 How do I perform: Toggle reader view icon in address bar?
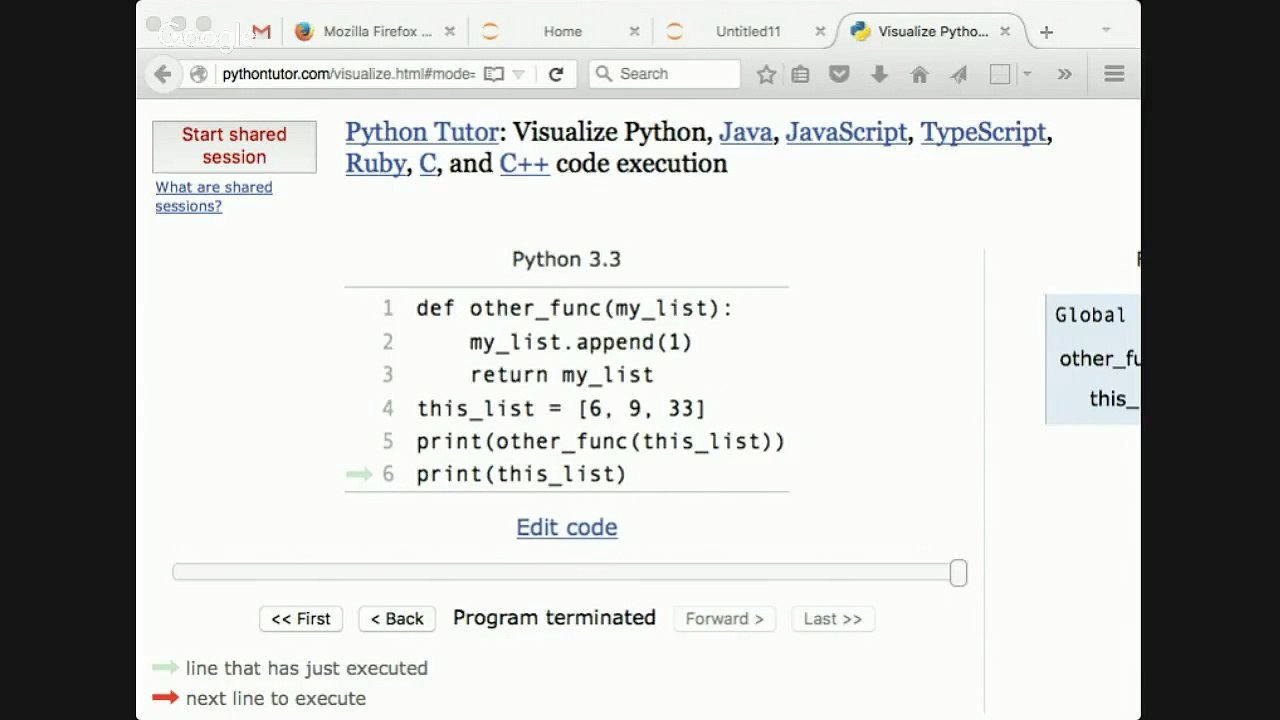[x=493, y=74]
